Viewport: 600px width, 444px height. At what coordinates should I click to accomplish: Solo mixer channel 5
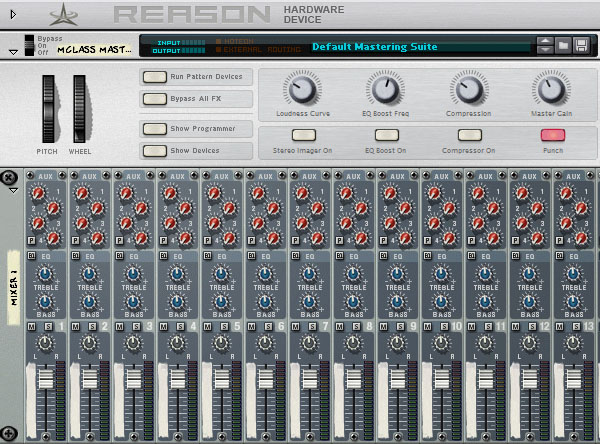pyautogui.click(x=225, y=327)
